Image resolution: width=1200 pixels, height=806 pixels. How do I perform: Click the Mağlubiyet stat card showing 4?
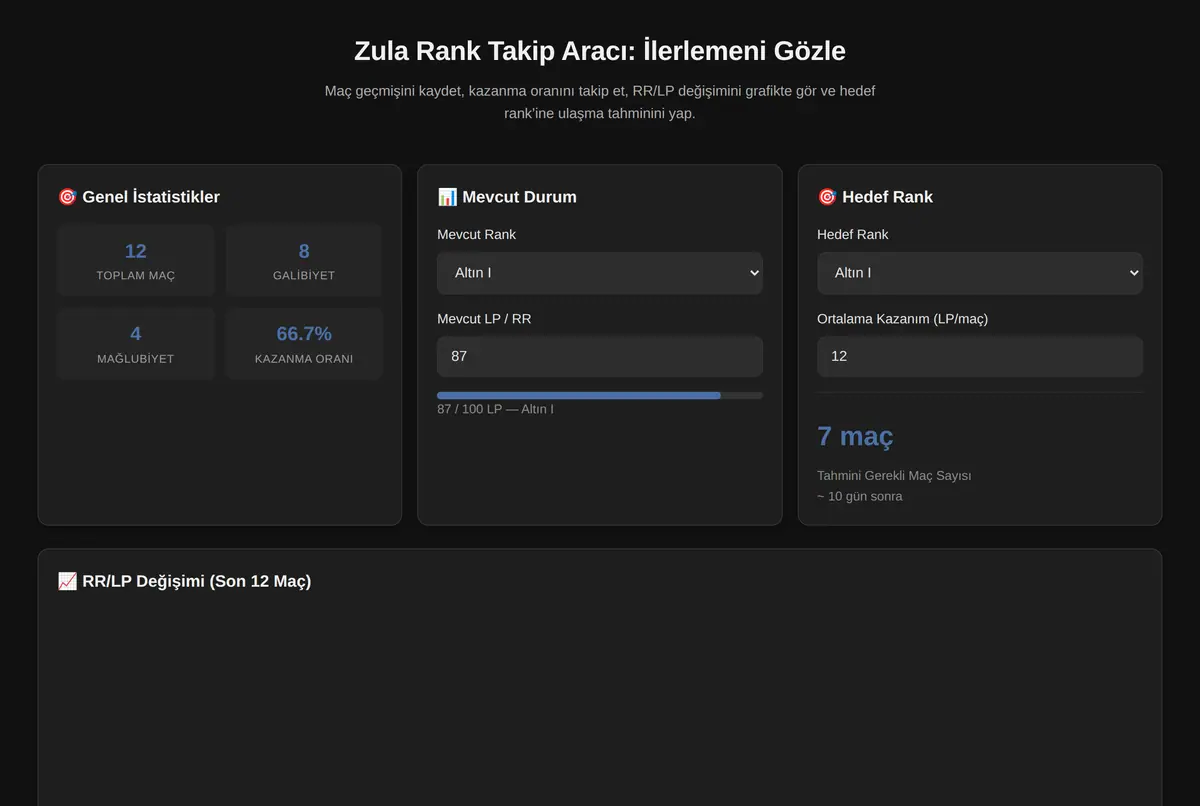coord(136,344)
